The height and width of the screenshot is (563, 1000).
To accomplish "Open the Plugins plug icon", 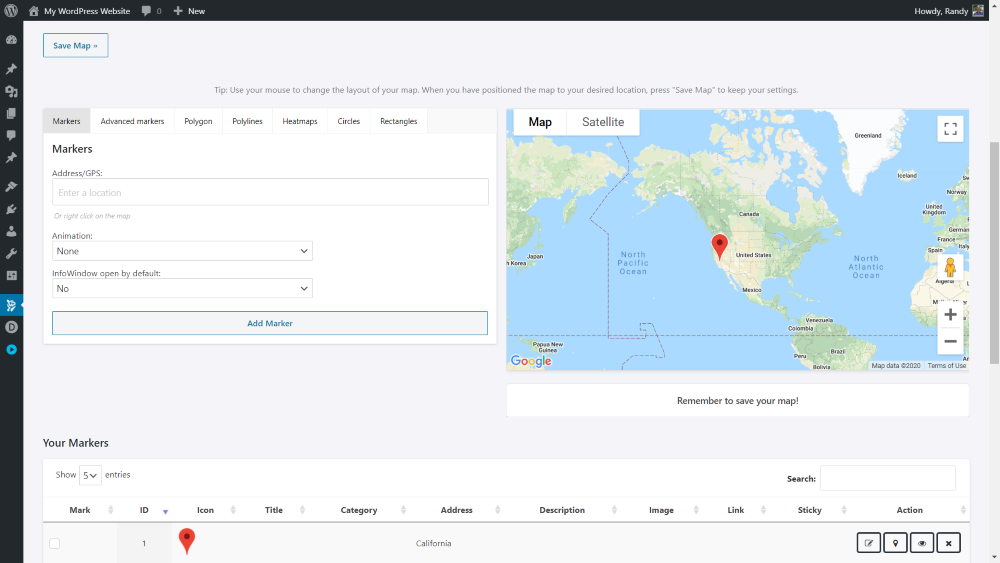I will click(x=11, y=209).
